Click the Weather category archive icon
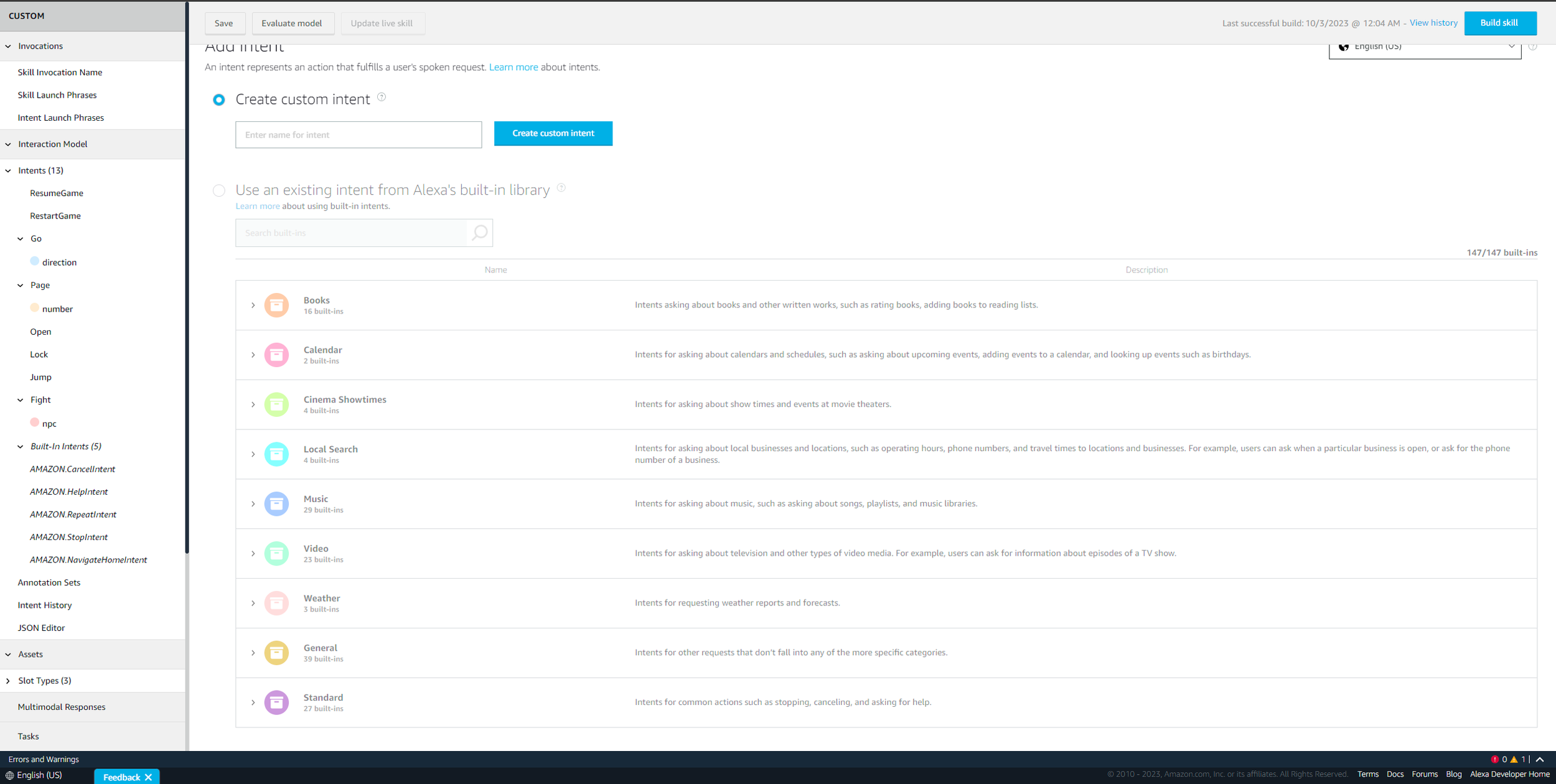The height and width of the screenshot is (784, 1556). point(276,603)
